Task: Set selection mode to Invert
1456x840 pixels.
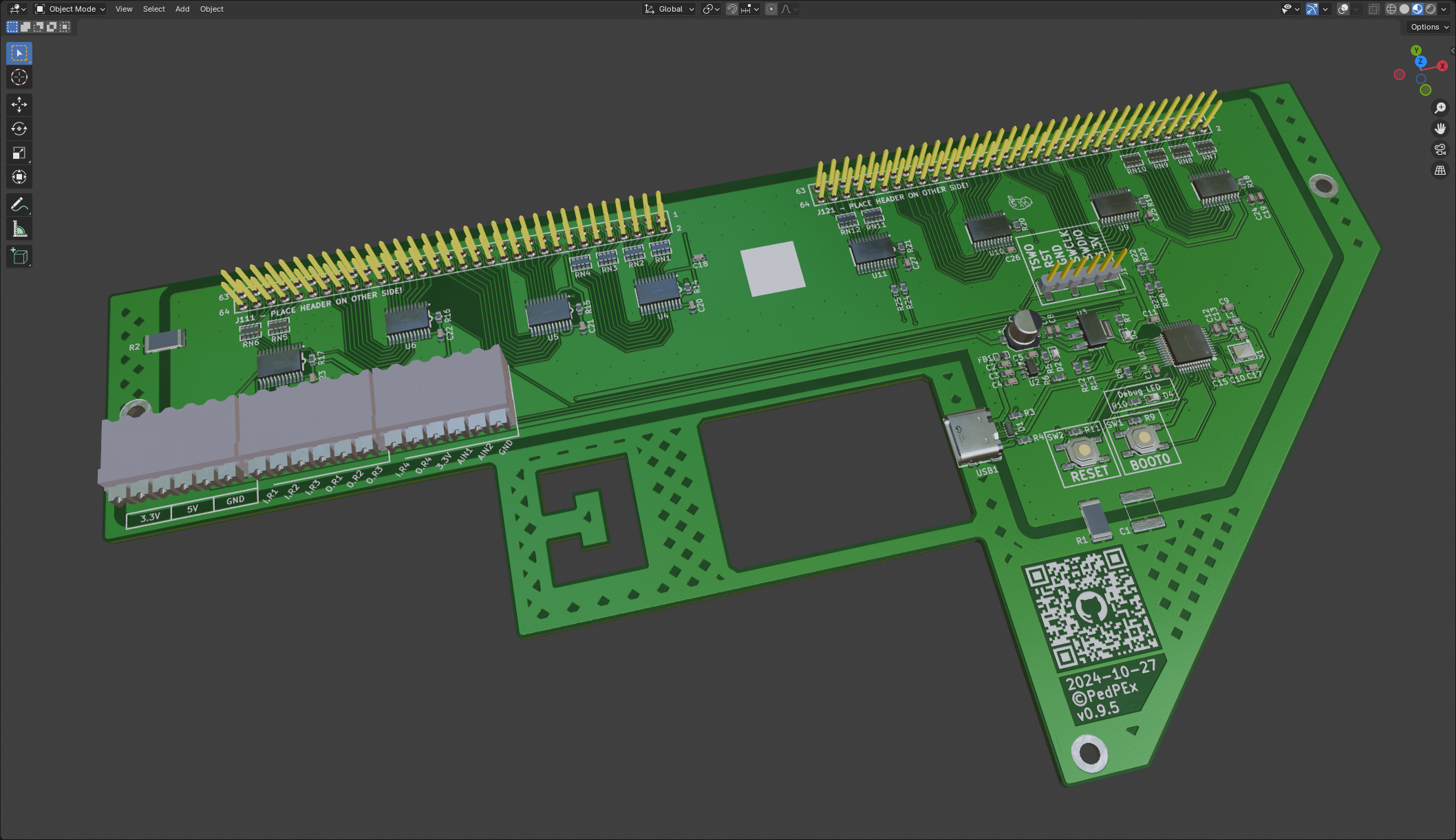Action: (x=52, y=27)
